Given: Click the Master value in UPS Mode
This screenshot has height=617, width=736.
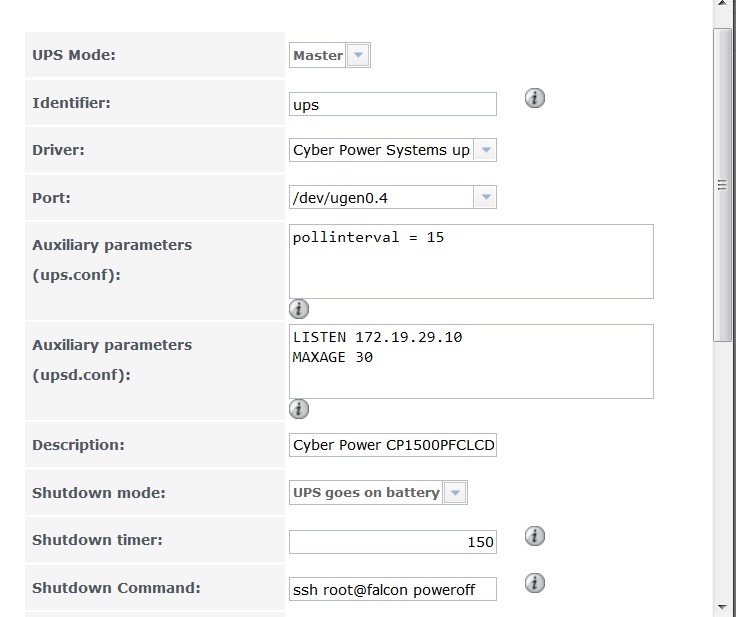Looking at the screenshot, I should click(x=318, y=56).
